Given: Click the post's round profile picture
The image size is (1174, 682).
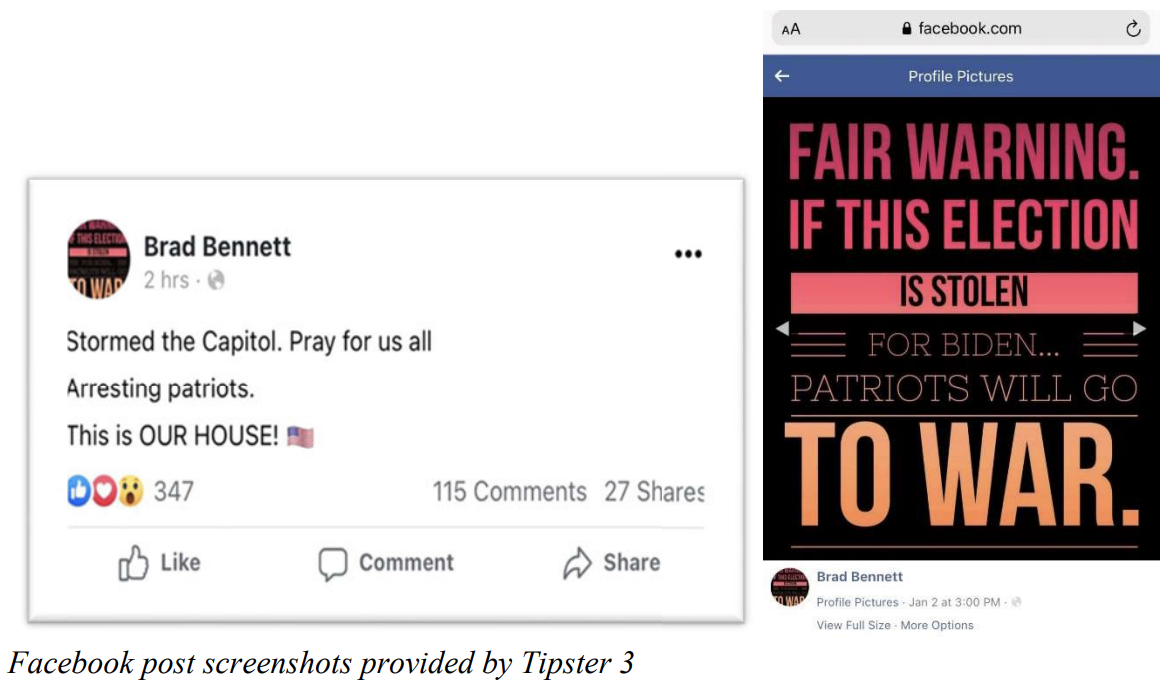Looking at the screenshot, I should click(x=98, y=258).
